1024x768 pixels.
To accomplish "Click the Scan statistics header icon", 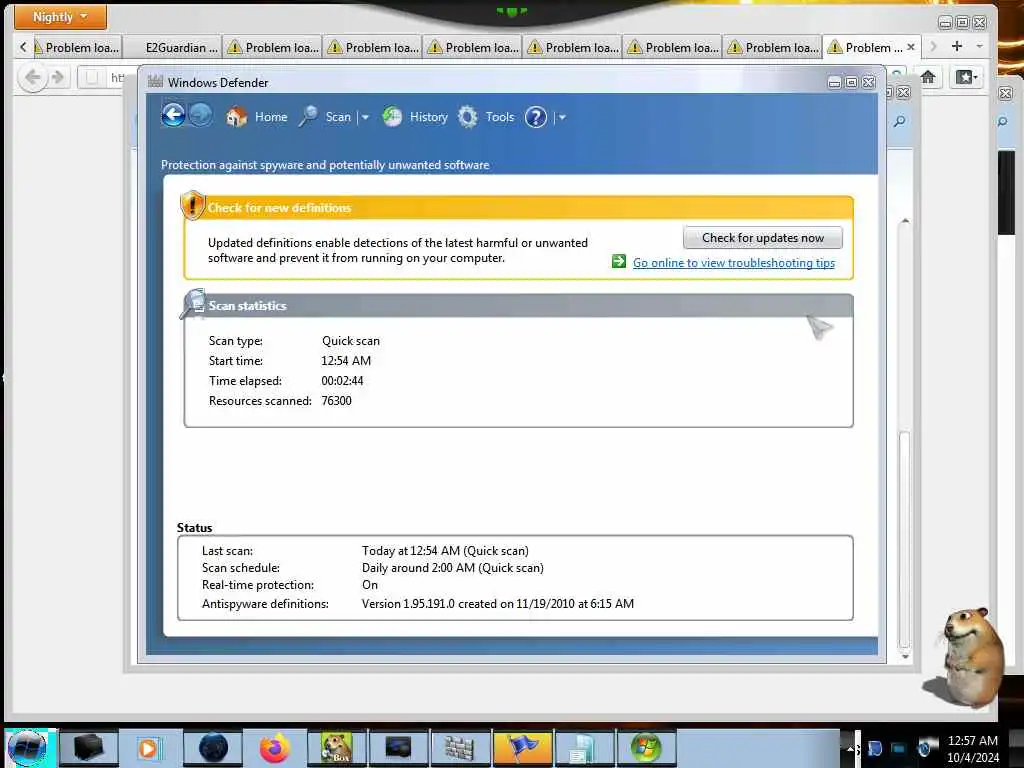I will 193,304.
